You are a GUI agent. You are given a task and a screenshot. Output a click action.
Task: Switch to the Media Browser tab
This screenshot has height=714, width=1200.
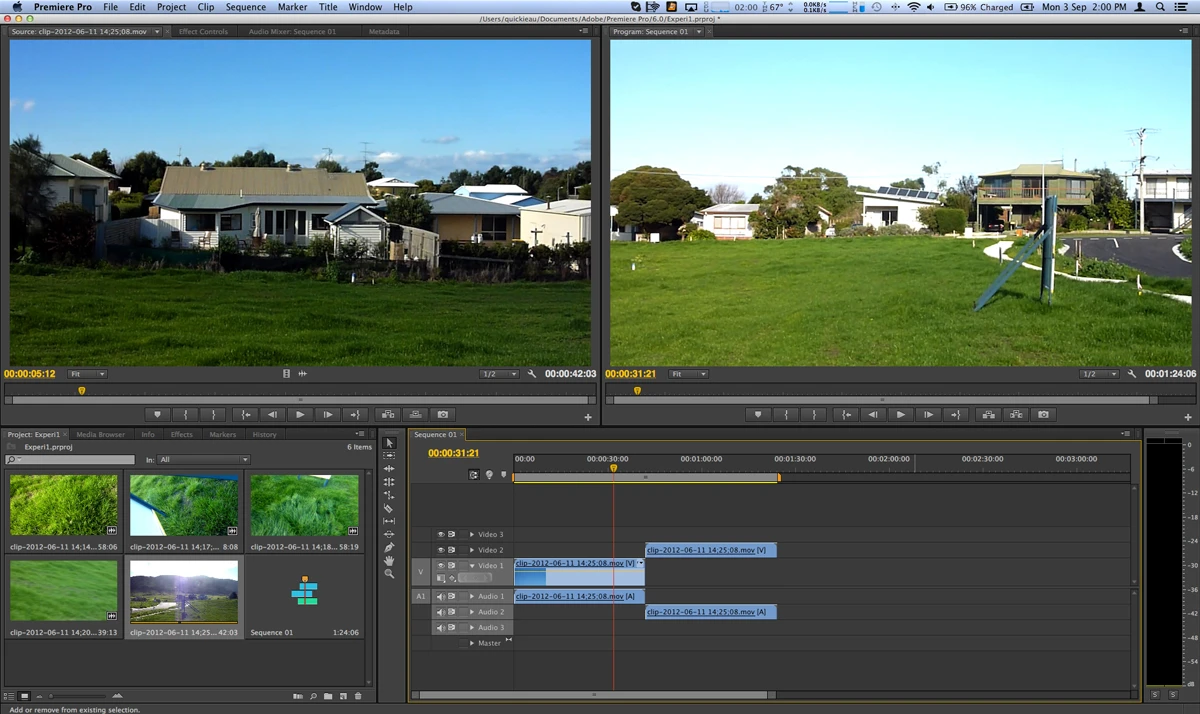point(100,434)
